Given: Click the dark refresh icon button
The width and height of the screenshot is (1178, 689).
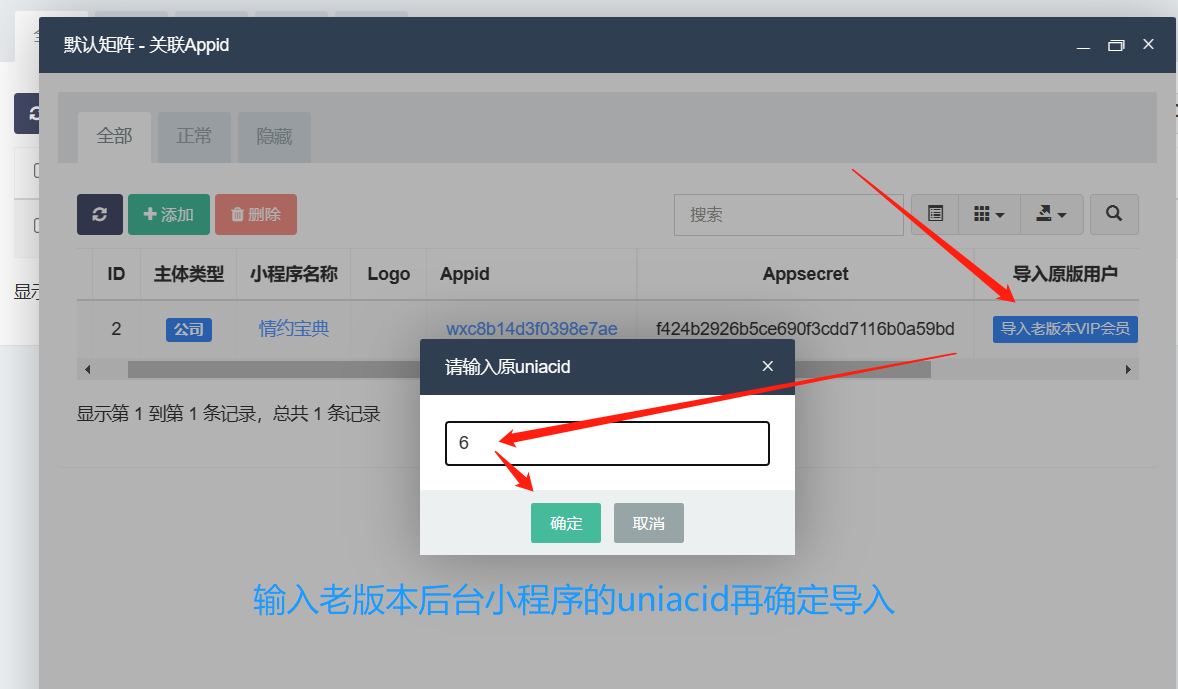Looking at the screenshot, I should 99,214.
